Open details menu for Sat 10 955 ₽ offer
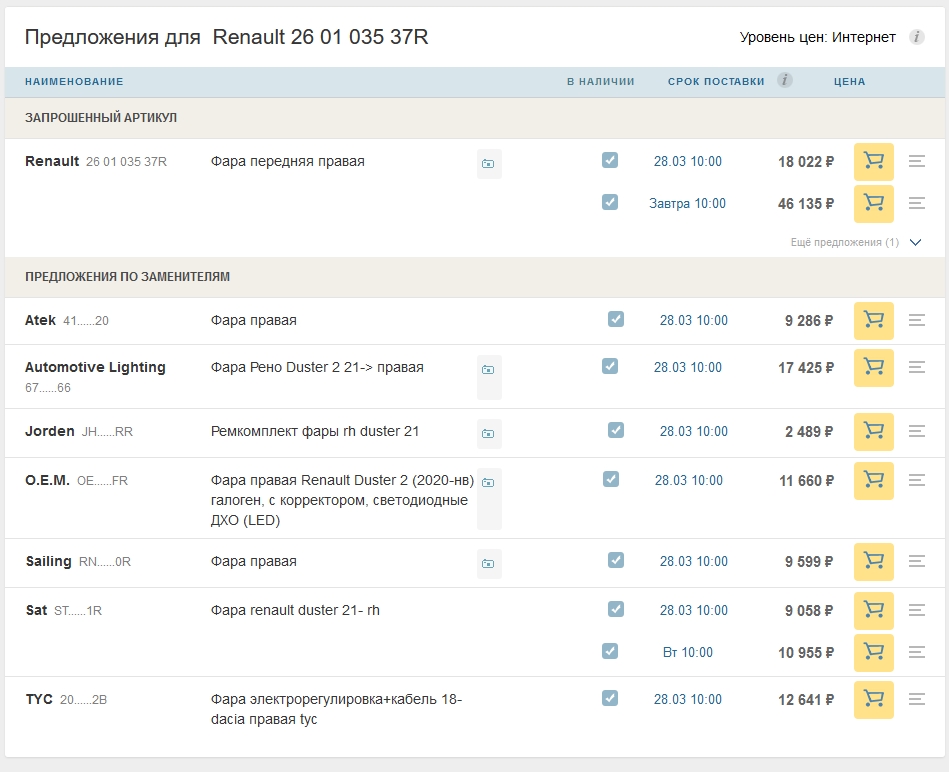The image size is (949, 772). click(x=916, y=652)
